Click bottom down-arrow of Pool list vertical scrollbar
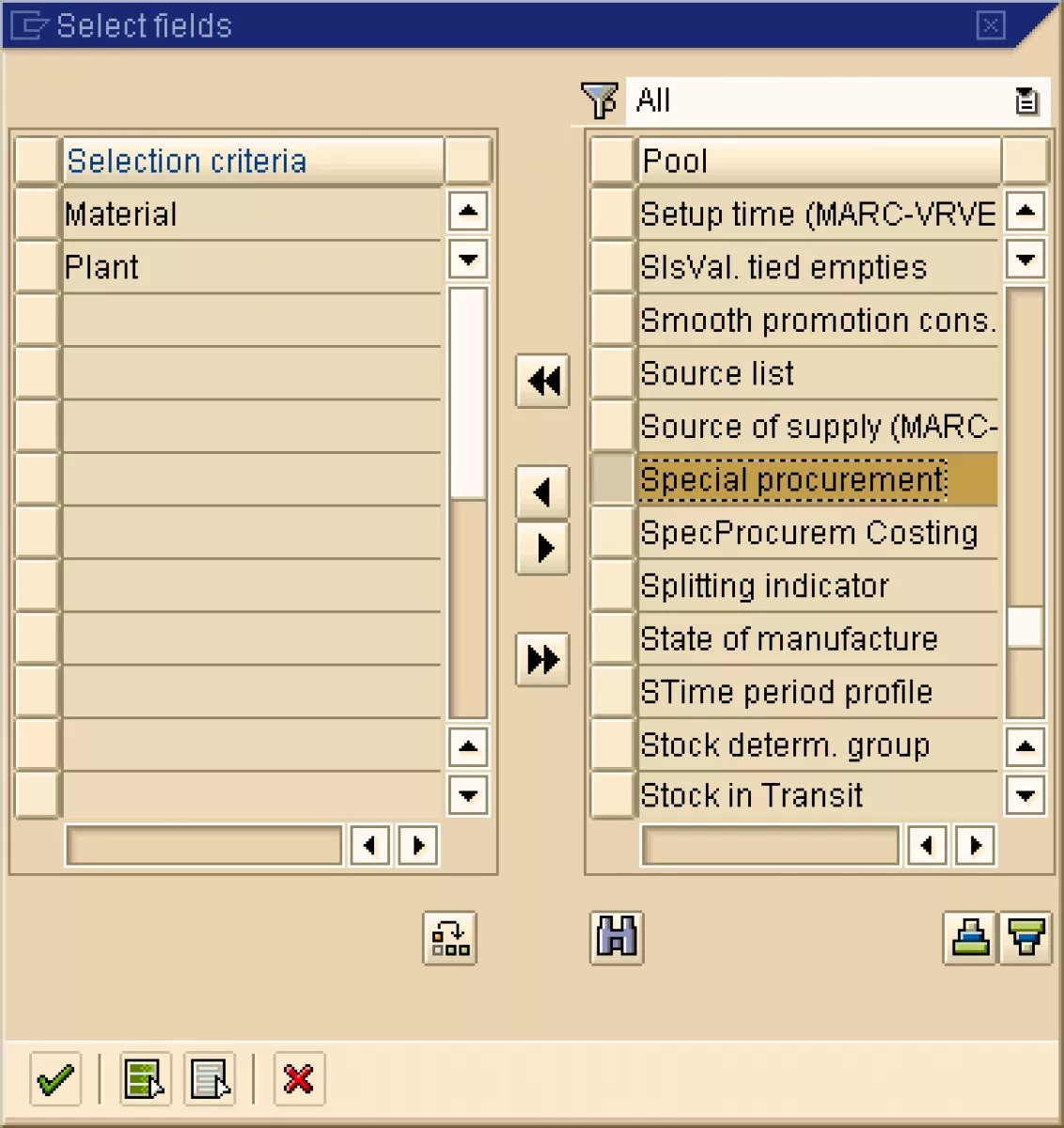The width and height of the screenshot is (1064, 1128). pos(1025,795)
